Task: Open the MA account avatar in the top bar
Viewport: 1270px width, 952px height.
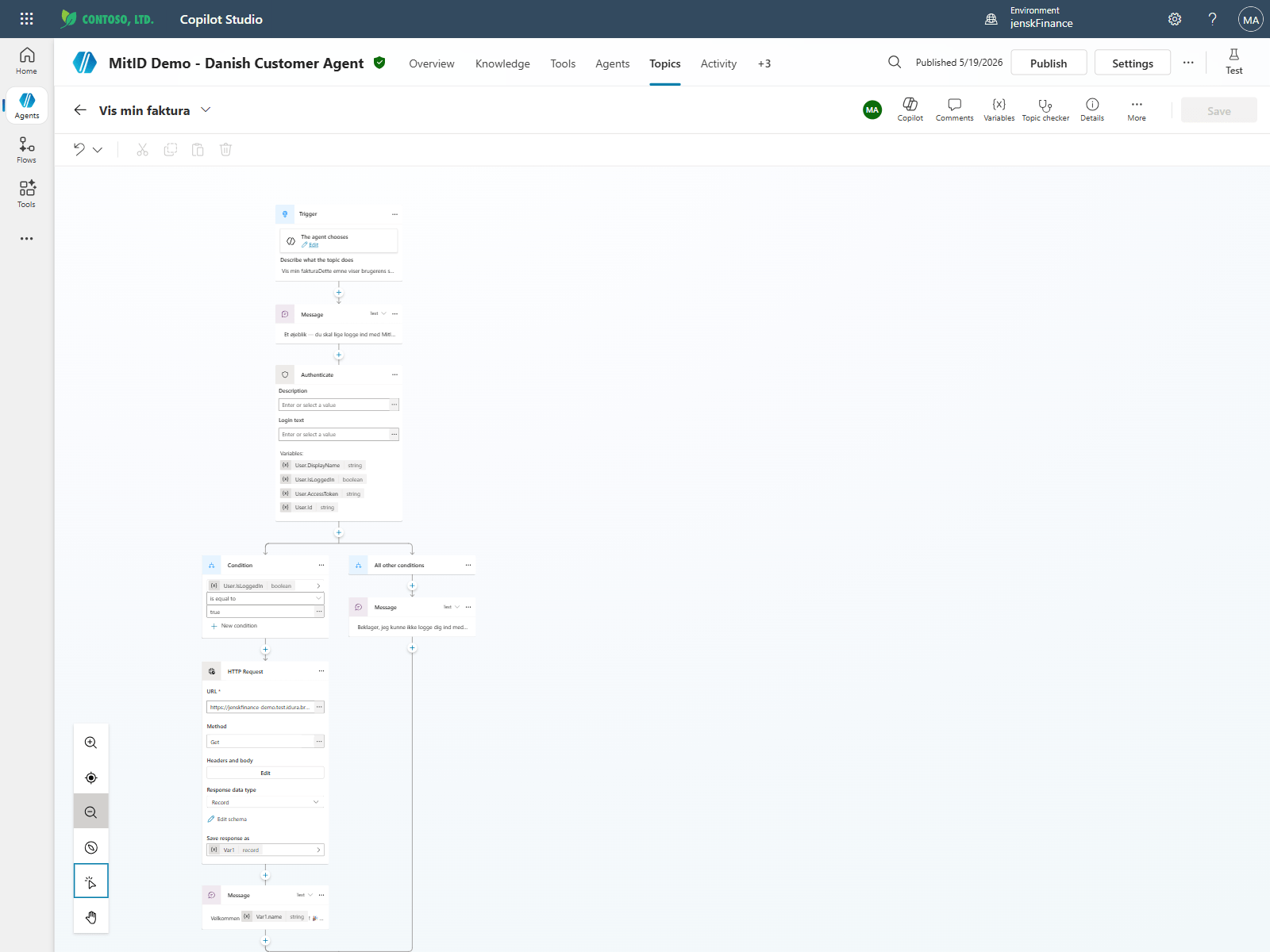Action: 1251,19
